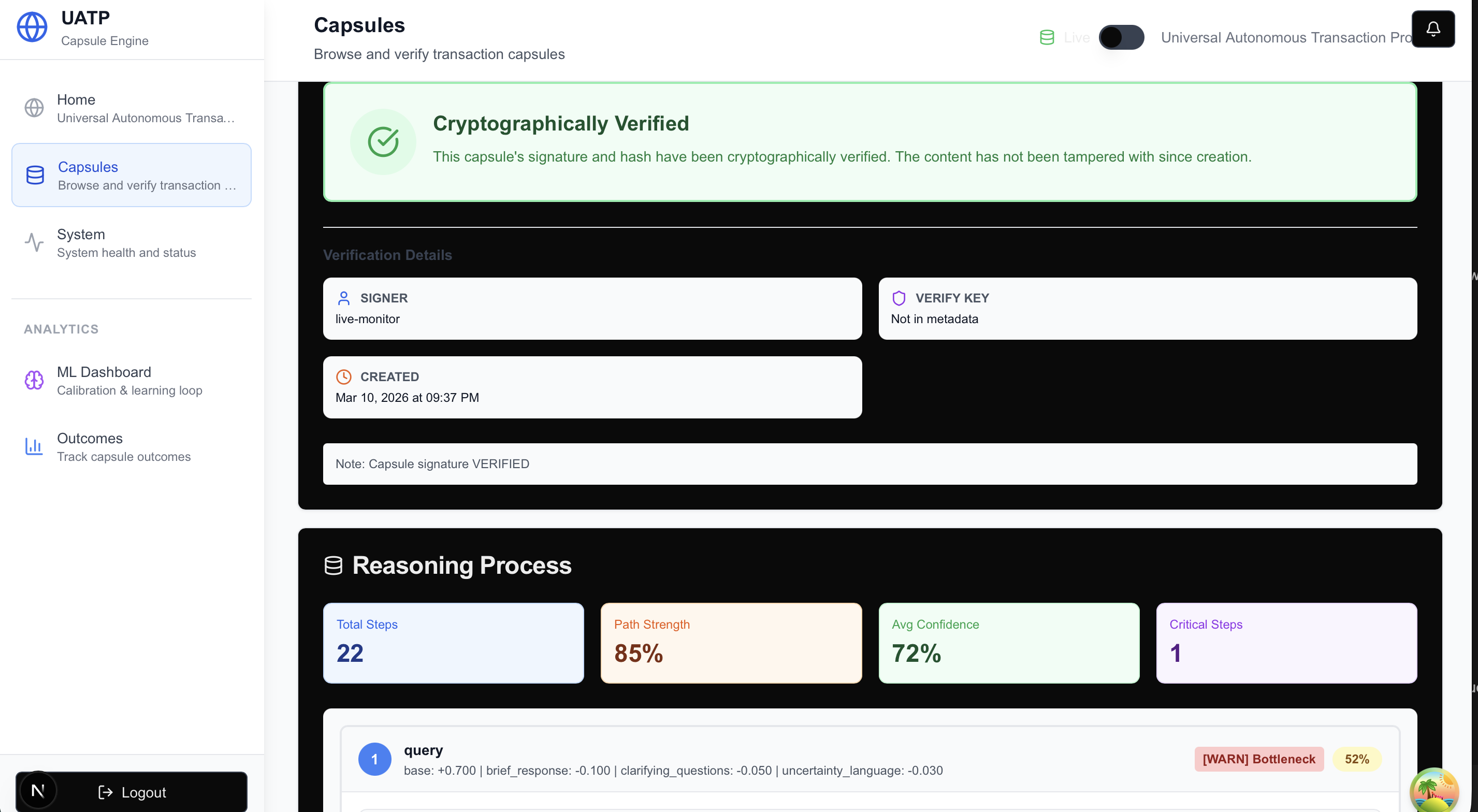Click the WARN Bottleneck label
This screenshot has height=812, width=1478.
(1258, 759)
